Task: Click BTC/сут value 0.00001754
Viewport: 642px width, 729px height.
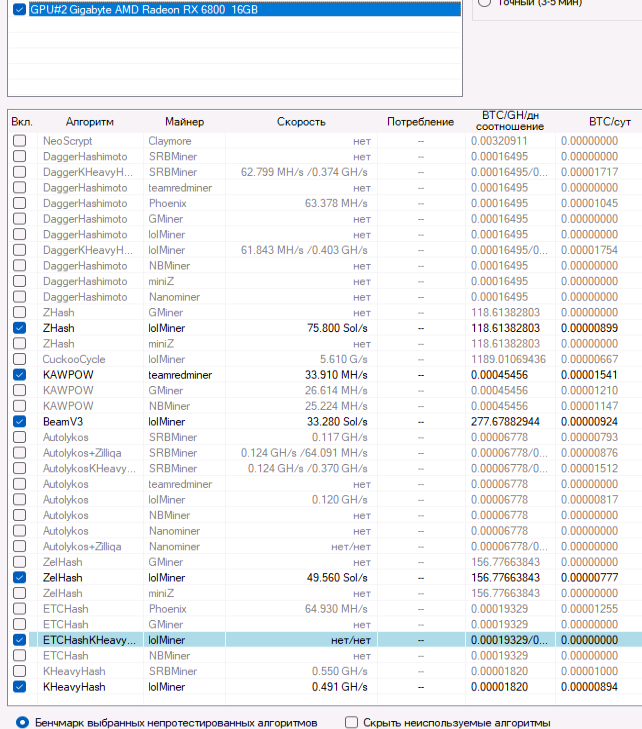Action: (589, 250)
